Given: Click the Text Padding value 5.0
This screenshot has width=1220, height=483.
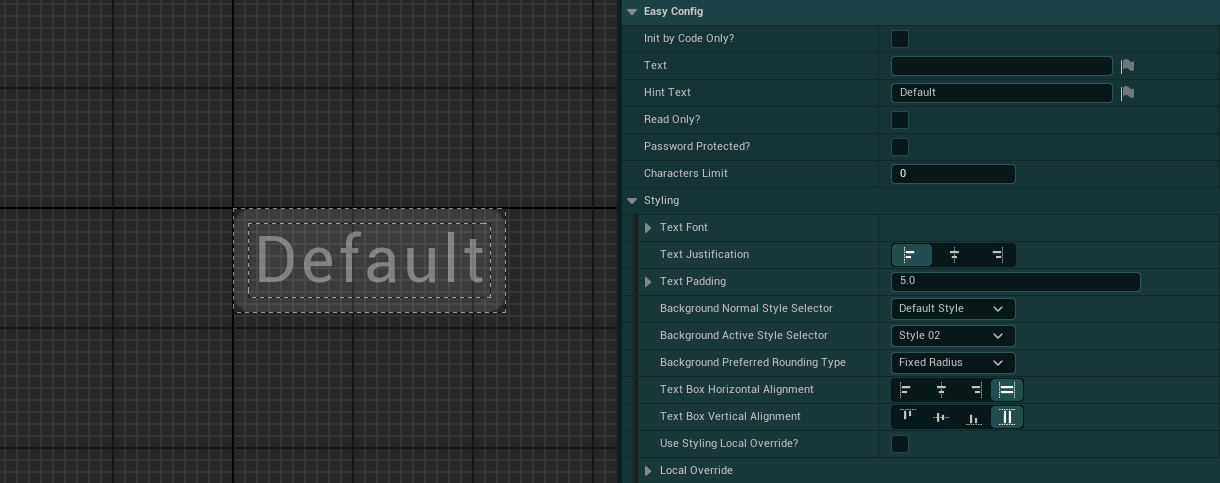Looking at the screenshot, I should [x=1015, y=282].
